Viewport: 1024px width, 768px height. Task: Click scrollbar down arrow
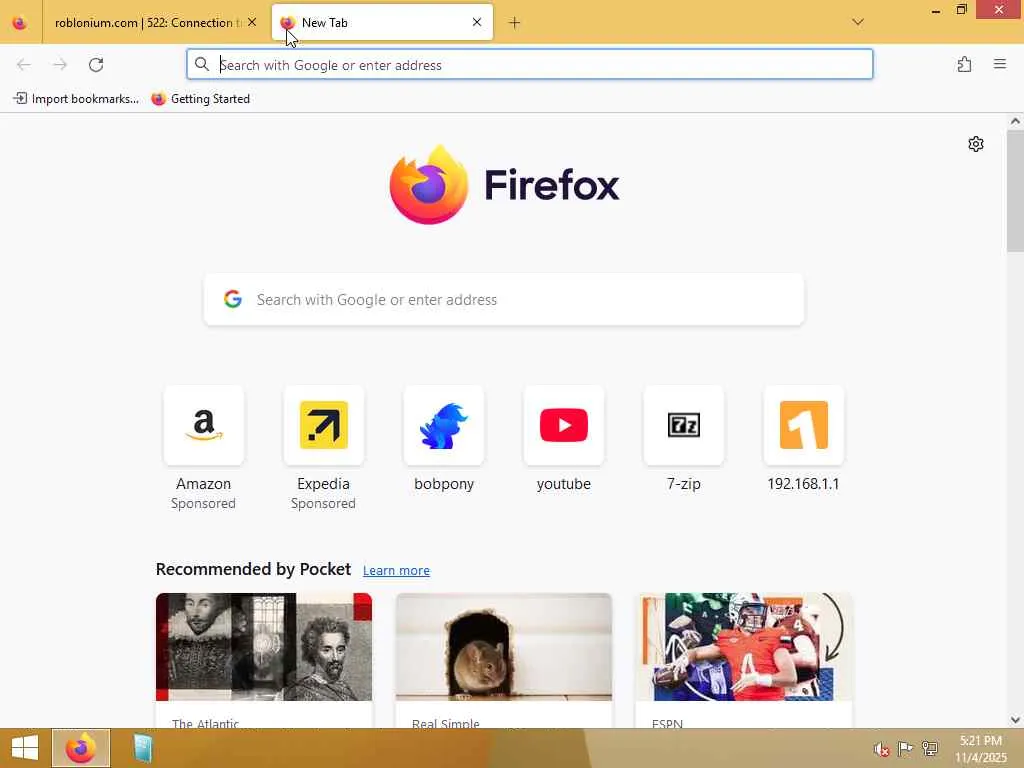point(1015,720)
